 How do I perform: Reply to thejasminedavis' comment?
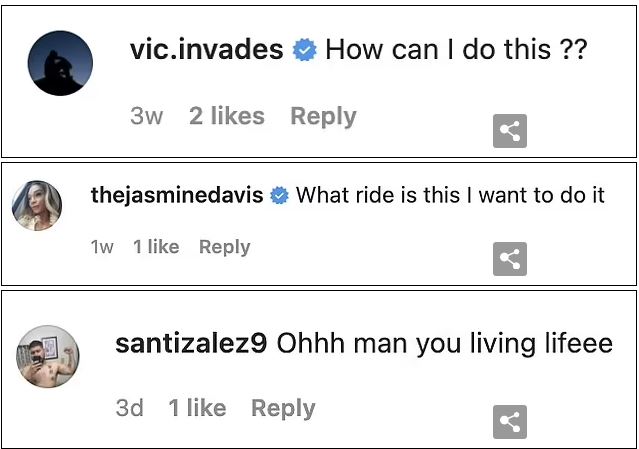pyautogui.click(x=224, y=247)
